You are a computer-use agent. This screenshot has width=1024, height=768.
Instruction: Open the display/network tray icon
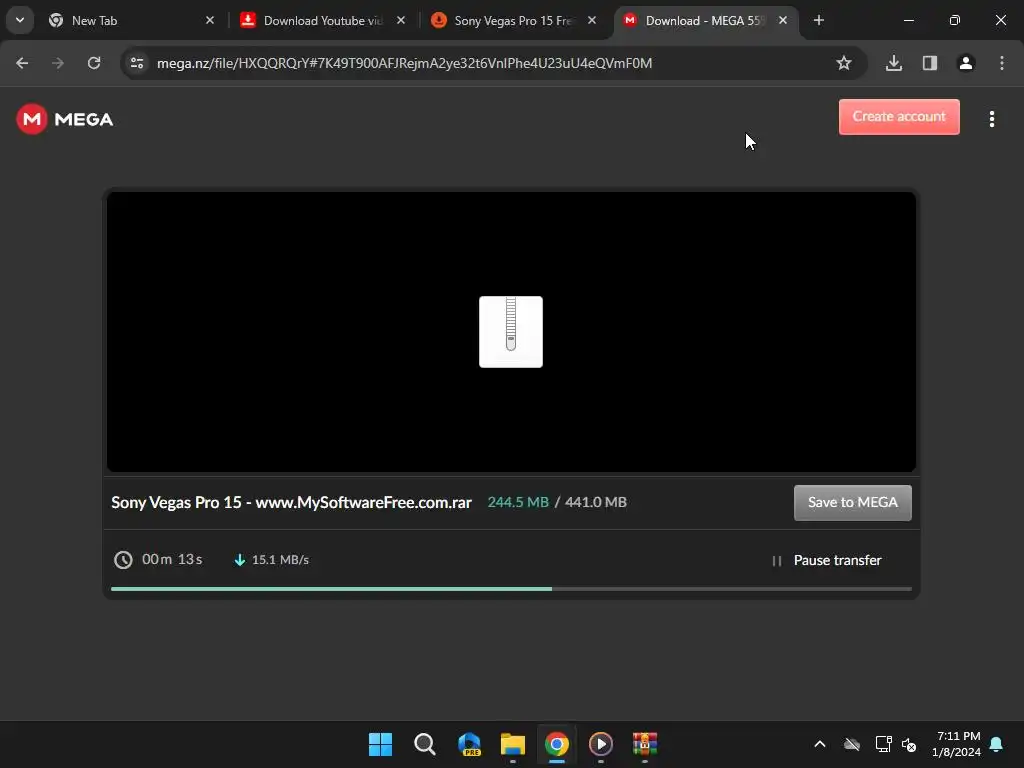tap(883, 744)
